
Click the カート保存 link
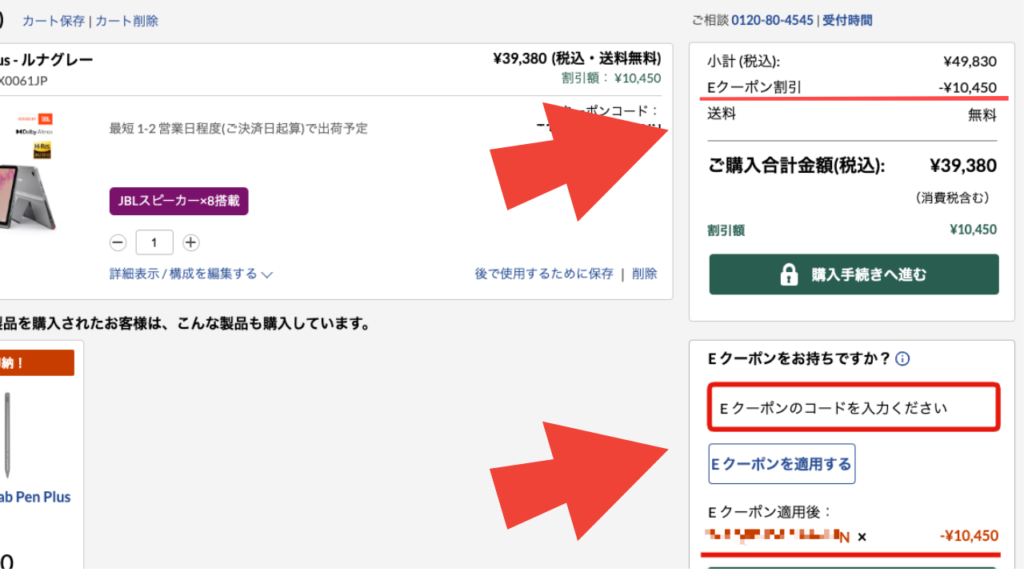coord(53,21)
